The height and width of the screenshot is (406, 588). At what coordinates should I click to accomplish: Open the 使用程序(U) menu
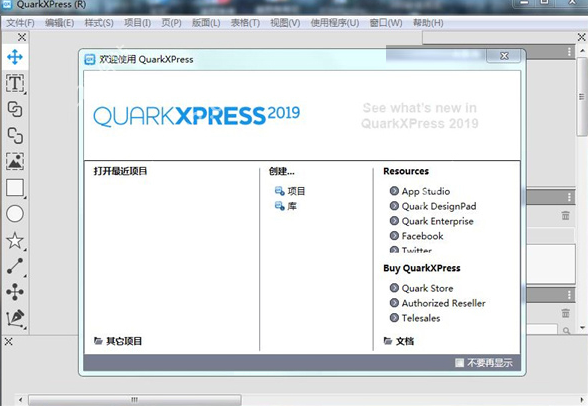click(334, 23)
